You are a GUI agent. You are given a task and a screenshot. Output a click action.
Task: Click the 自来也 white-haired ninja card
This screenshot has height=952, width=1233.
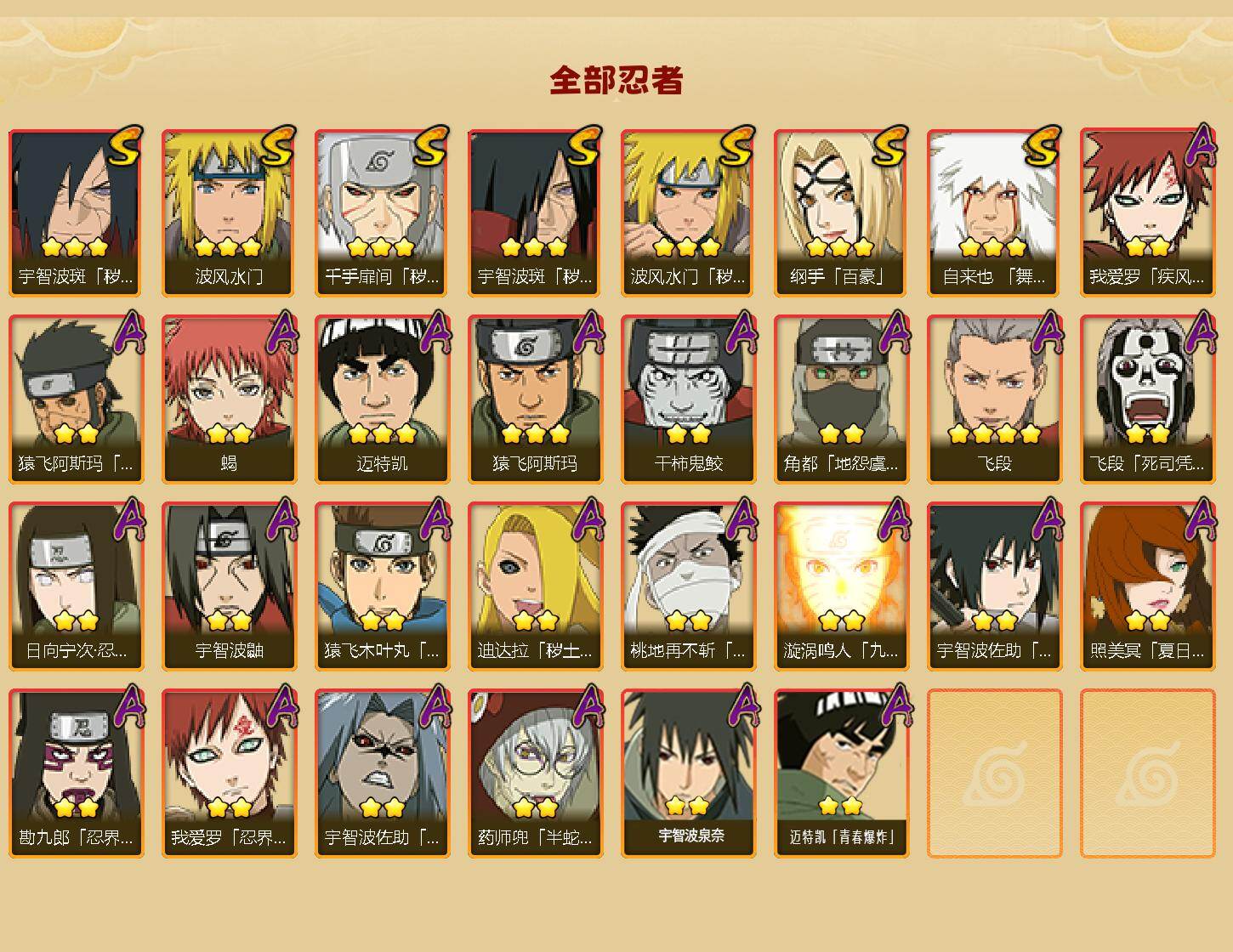click(995, 212)
